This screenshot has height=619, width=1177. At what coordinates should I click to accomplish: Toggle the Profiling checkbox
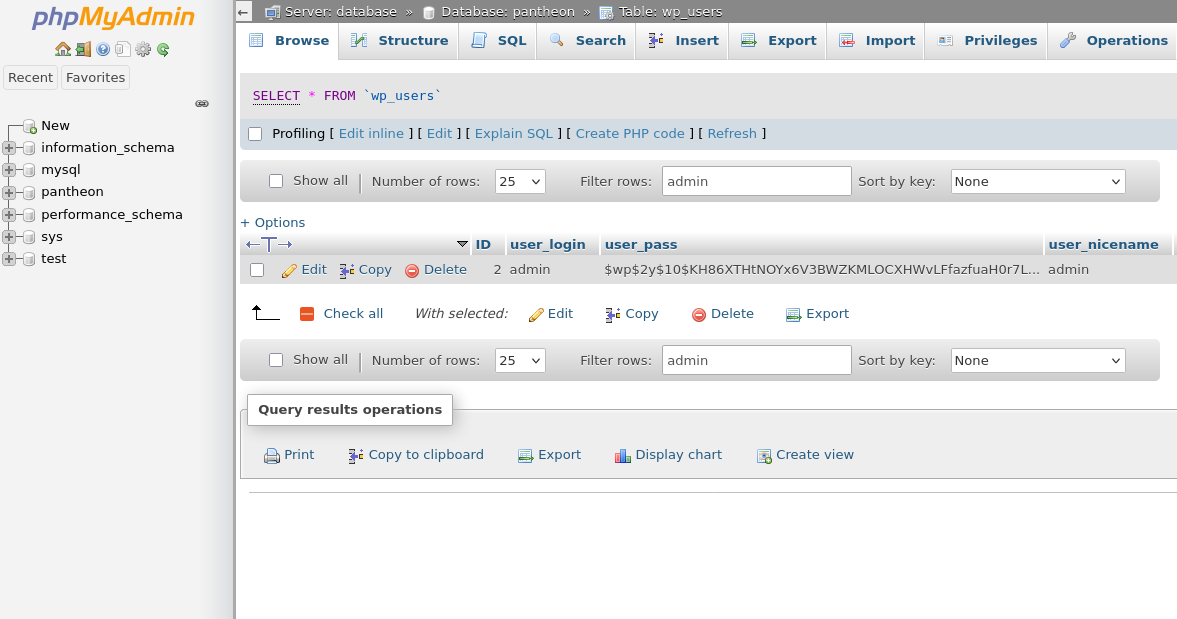point(255,134)
